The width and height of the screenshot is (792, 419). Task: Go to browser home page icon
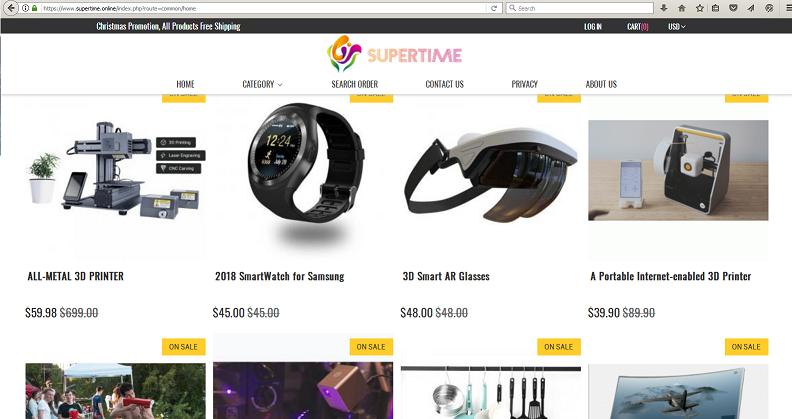[x=681, y=8]
